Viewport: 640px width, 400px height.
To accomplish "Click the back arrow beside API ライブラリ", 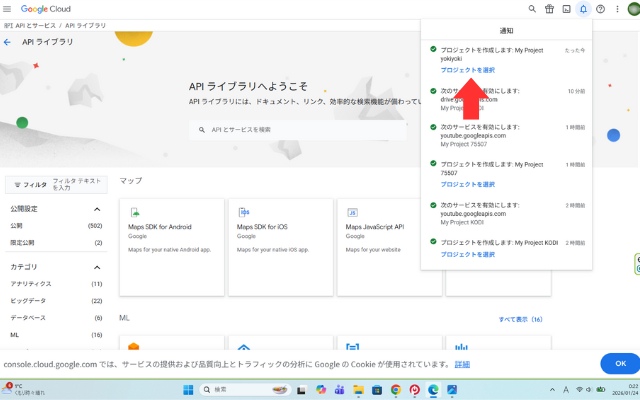I will coord(8,43).
